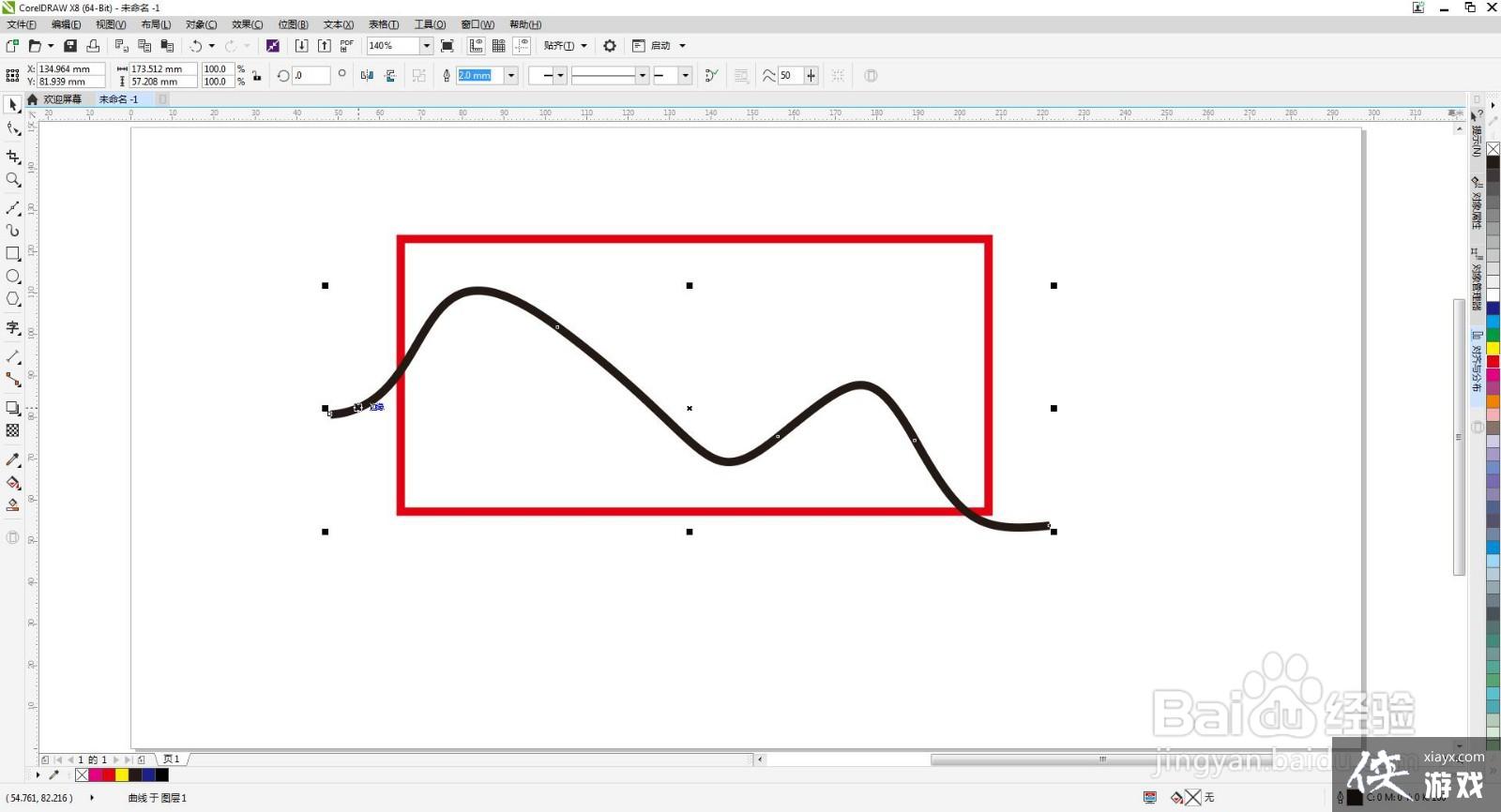The height and width of the screenshot is (812, 1501).
Task: Pick the yellow swatch in document palette
Action: pyautogui.click(x=122, y=774)
